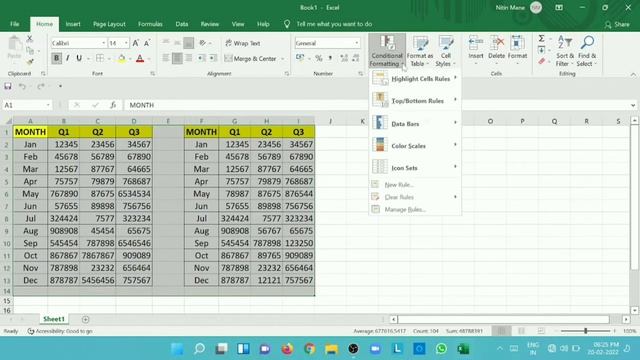
Task: Switch to Page Layout view icon
Action: [x=521, y=331]
